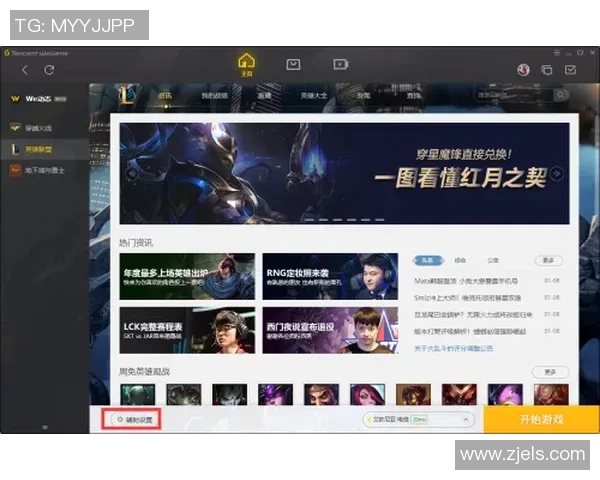Click small icon at sidebar bottom
This screenshot has height=480, width=600.
[45, 427]
